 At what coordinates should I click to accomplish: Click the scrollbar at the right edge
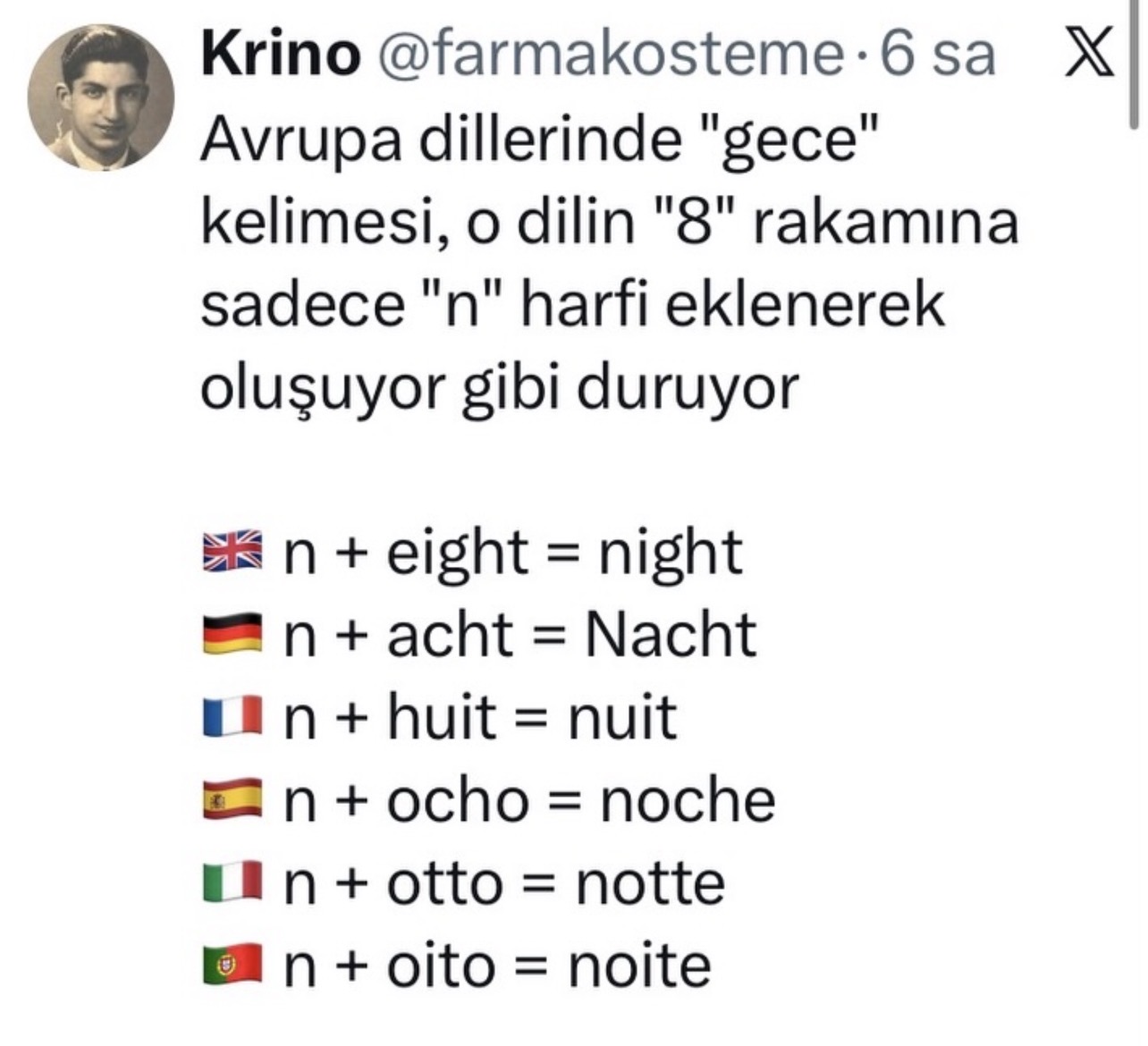point(1135,54)
